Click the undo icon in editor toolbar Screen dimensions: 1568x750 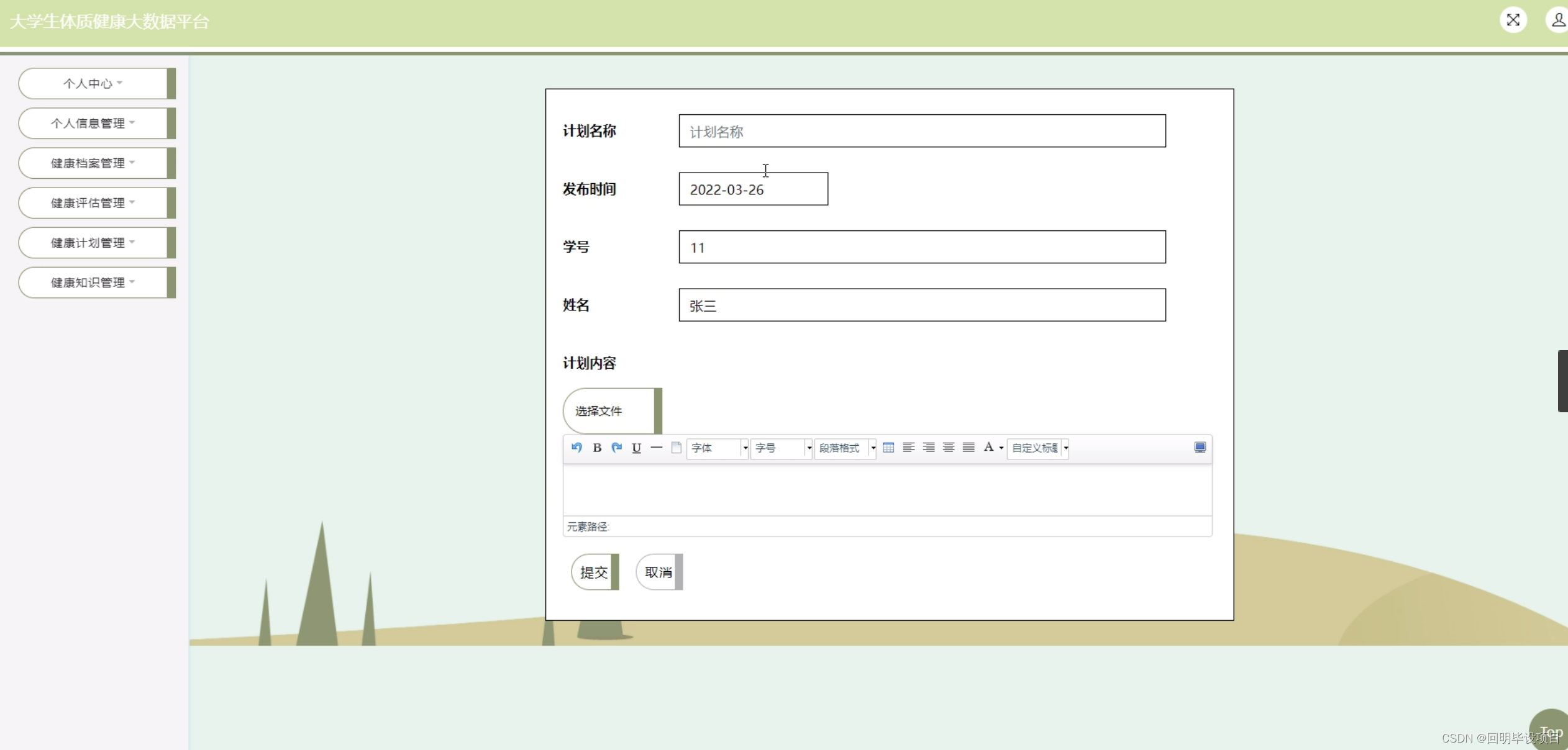coord(577,448)
